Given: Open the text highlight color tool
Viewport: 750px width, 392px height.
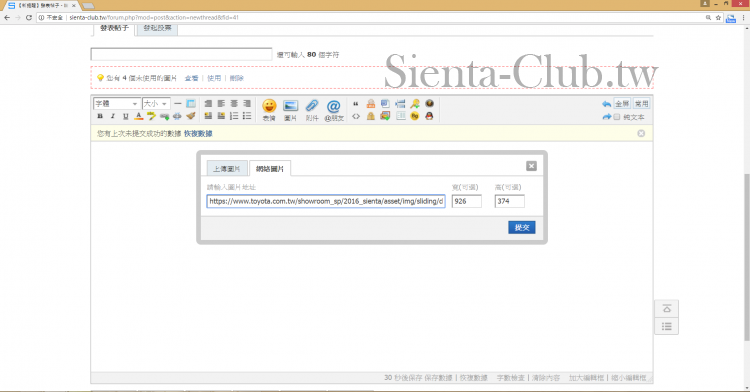Looking at the screenshot, I should point(152,116).
